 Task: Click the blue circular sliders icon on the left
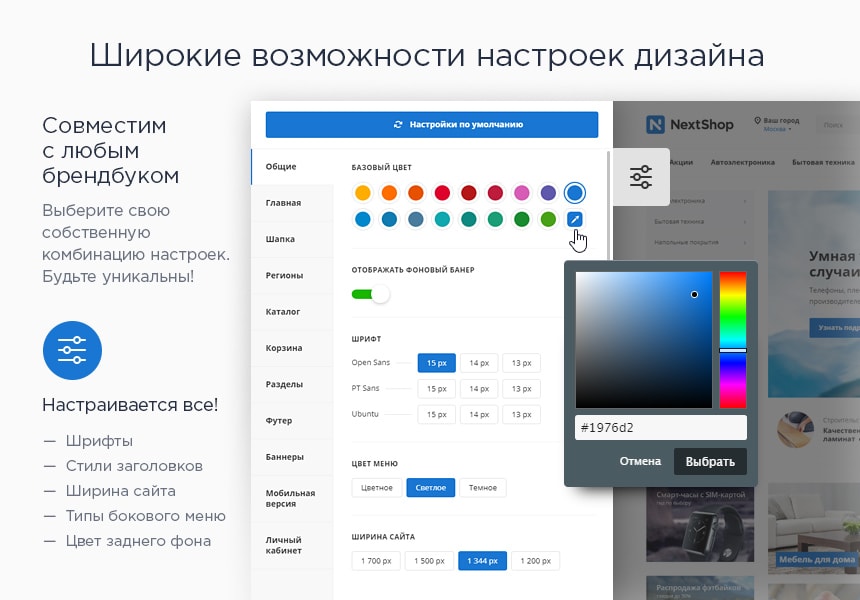[71, 350]
